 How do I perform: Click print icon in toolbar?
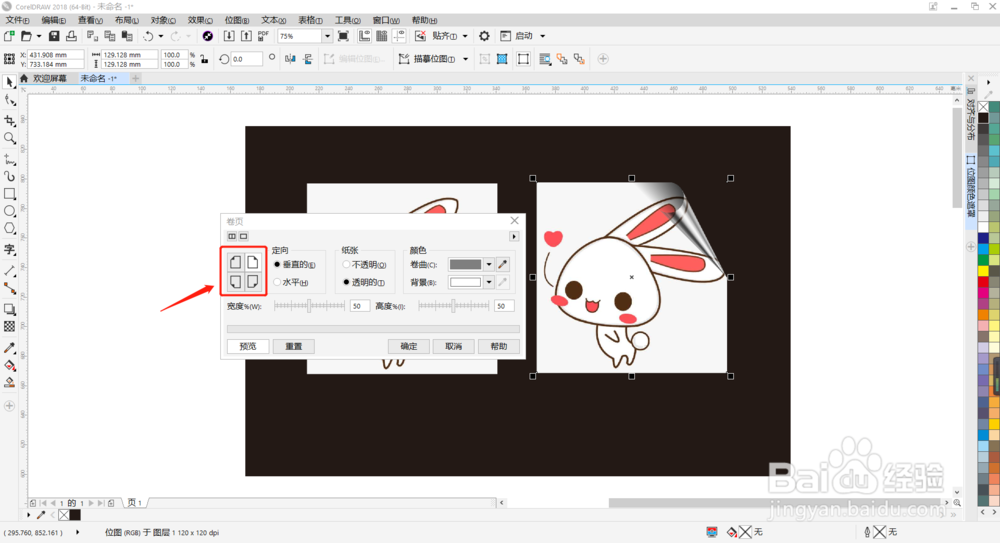[71, 36]
